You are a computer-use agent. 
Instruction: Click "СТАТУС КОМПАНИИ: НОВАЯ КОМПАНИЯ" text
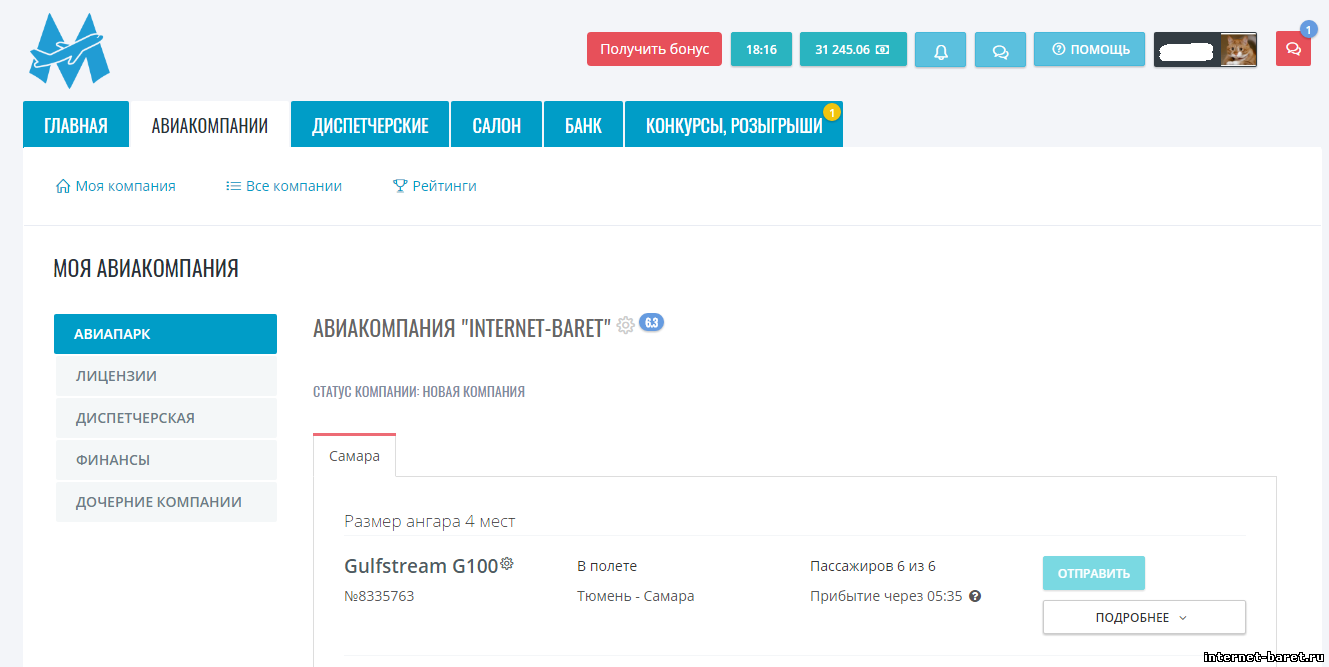419,392
